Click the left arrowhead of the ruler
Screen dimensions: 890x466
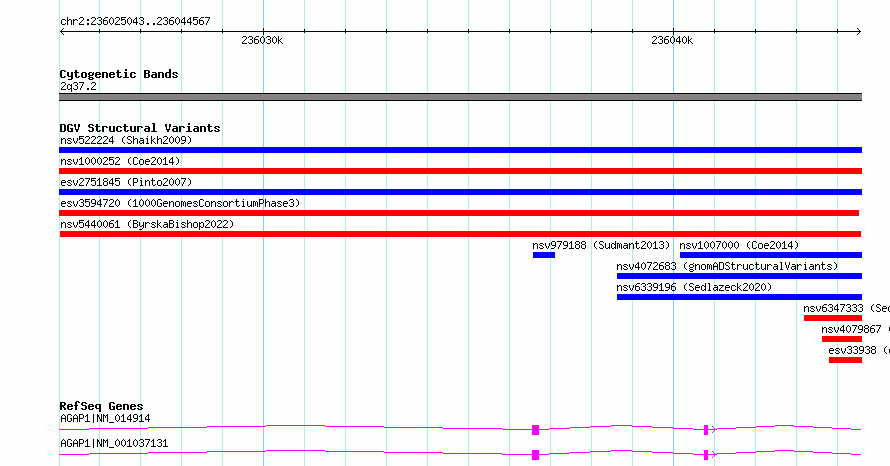point(62,32)
